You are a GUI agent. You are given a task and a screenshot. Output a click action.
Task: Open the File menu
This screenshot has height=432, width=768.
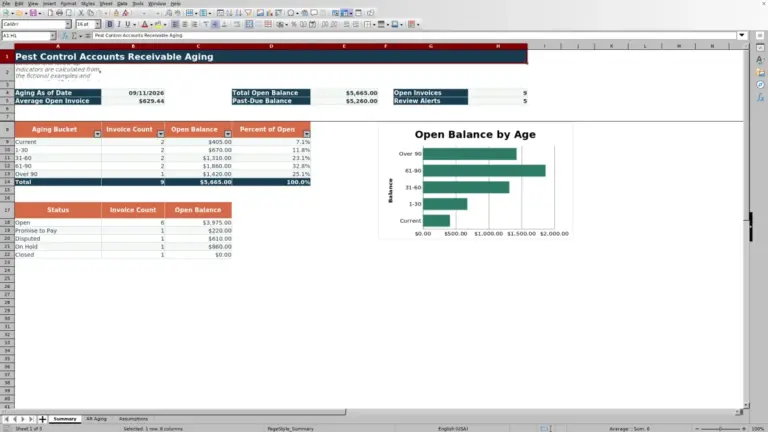6,3
